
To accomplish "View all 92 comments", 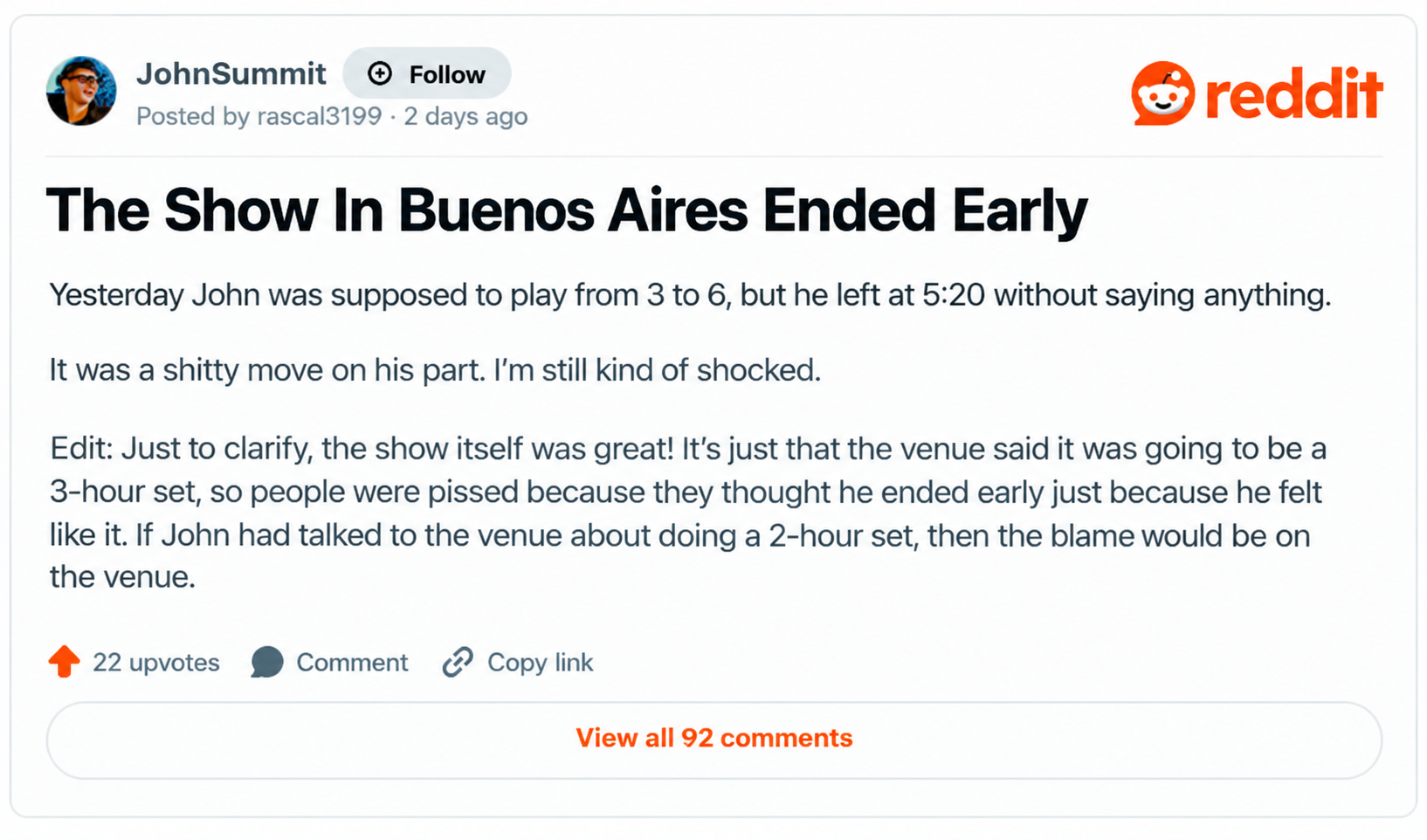I will coord(714,740).
